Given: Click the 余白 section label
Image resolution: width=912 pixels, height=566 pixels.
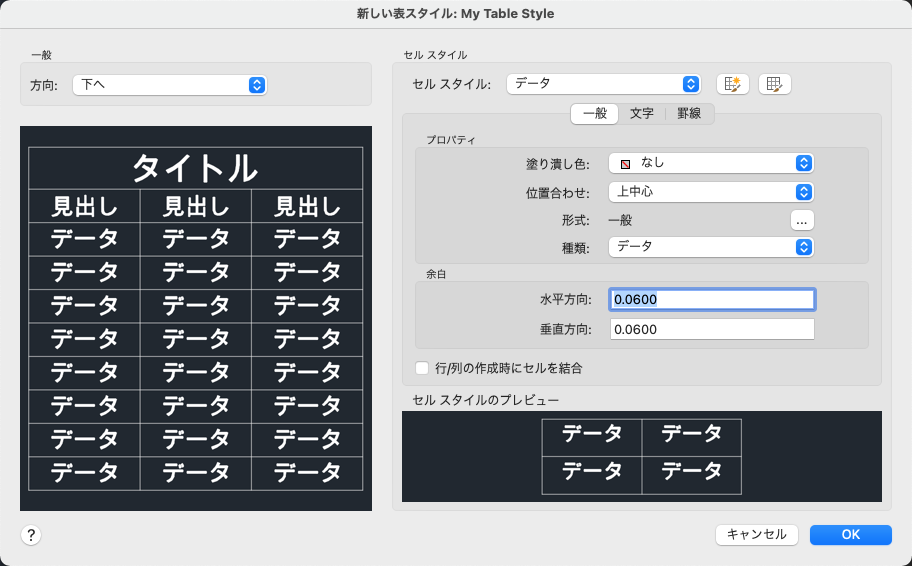Looking at the screenshot, I should (x=436, y=275).
